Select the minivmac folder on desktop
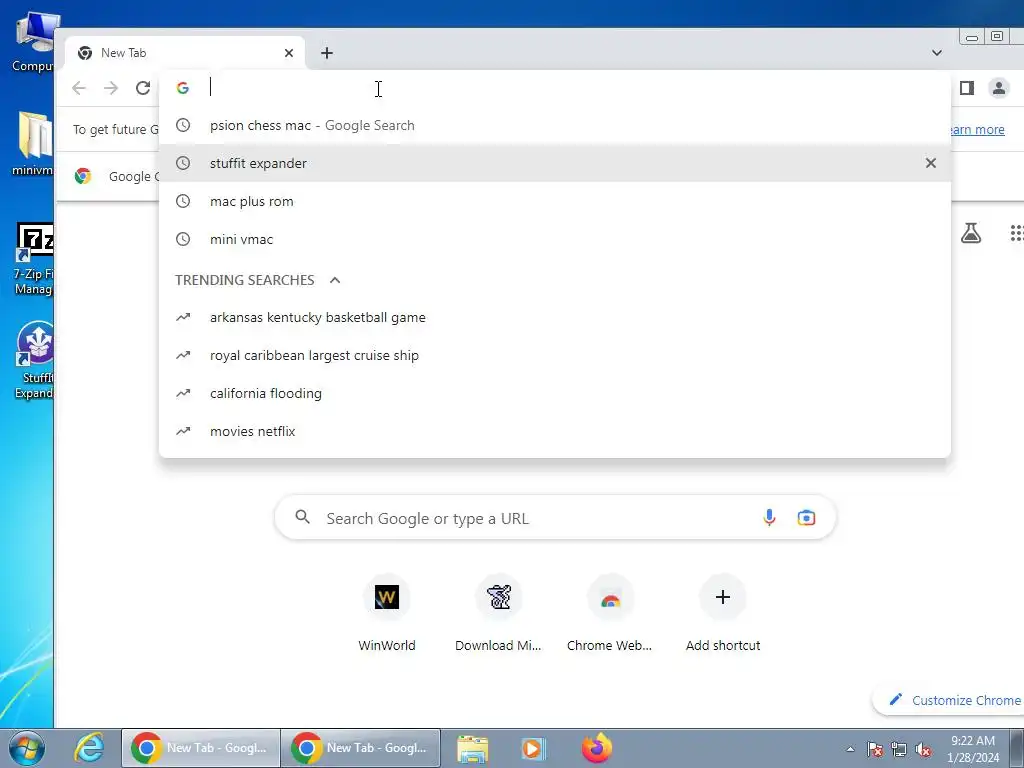The width and height of the screenshot is (1024, 768). click(x=33, y=144)
